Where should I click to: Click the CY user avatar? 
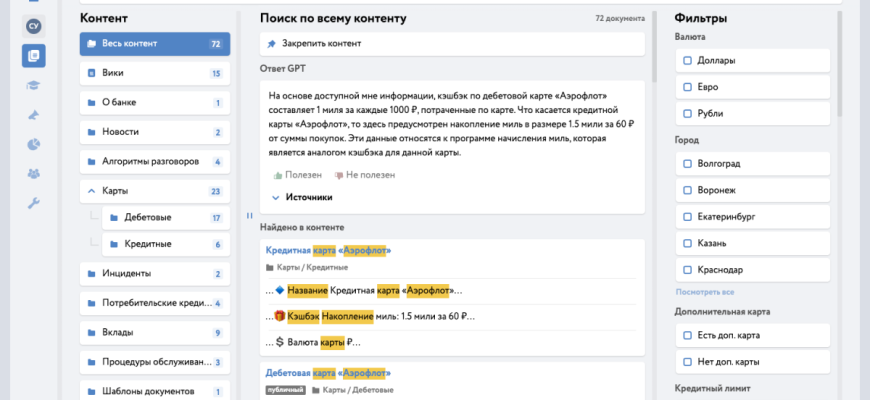33,24
